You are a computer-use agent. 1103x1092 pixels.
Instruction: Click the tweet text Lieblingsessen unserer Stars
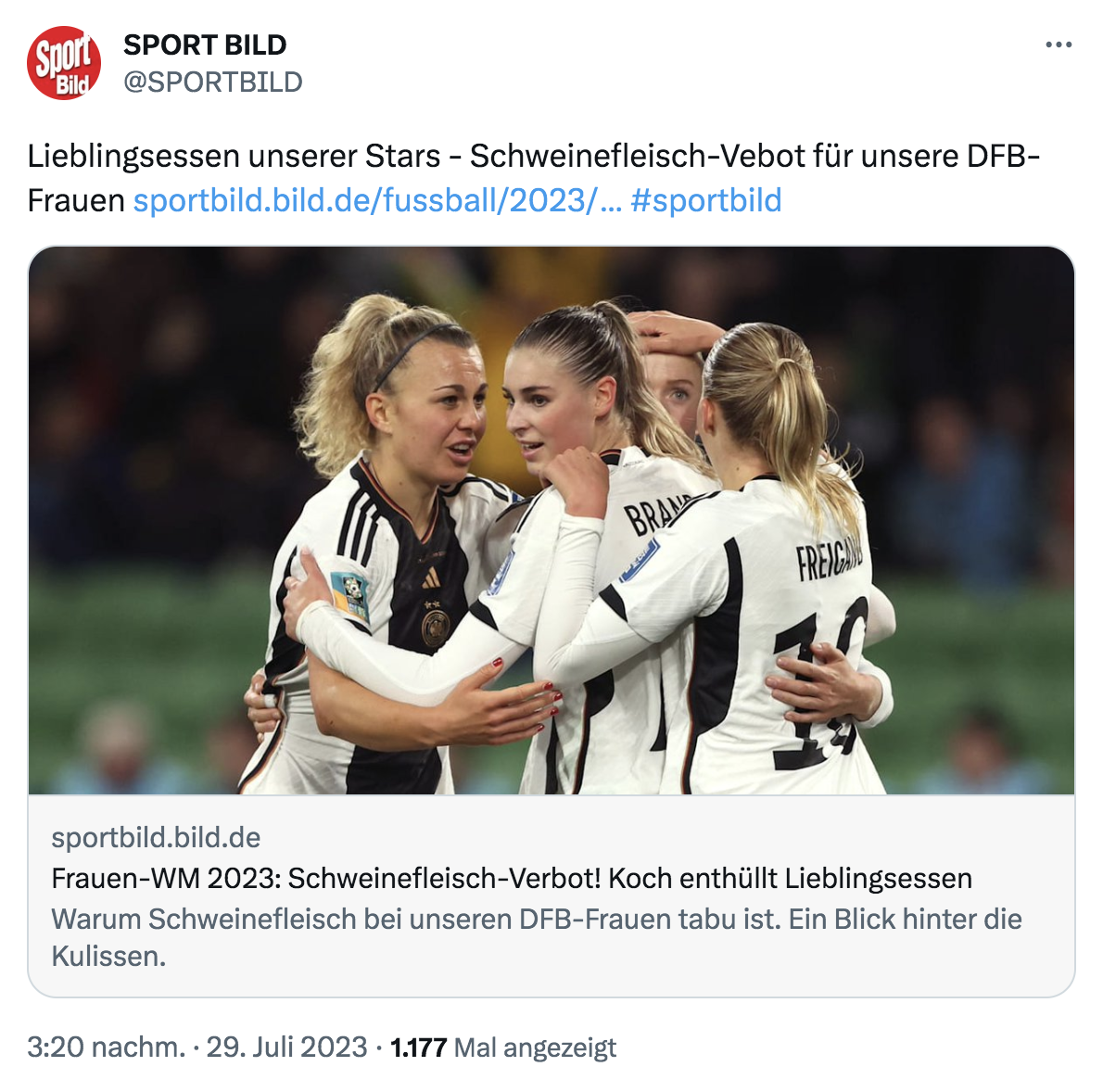[234, 157]
